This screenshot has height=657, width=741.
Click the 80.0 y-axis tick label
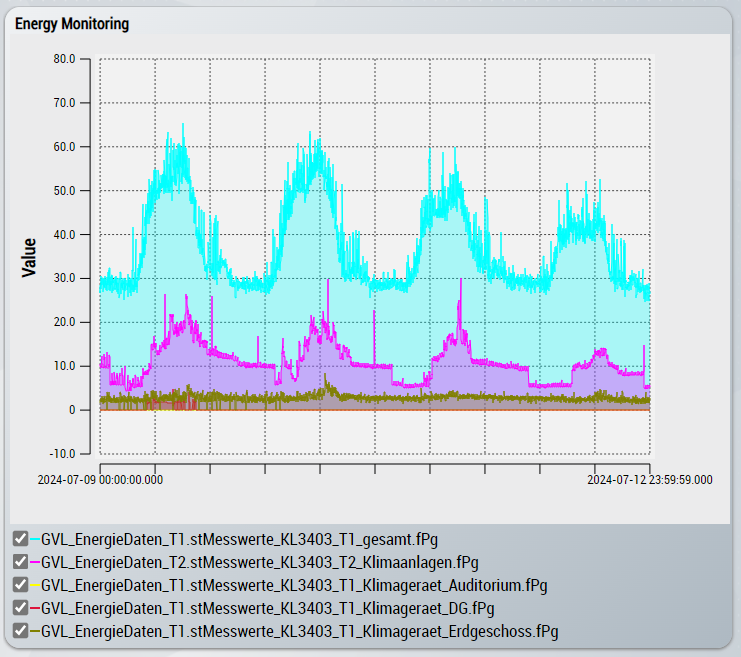click(64, 59)
